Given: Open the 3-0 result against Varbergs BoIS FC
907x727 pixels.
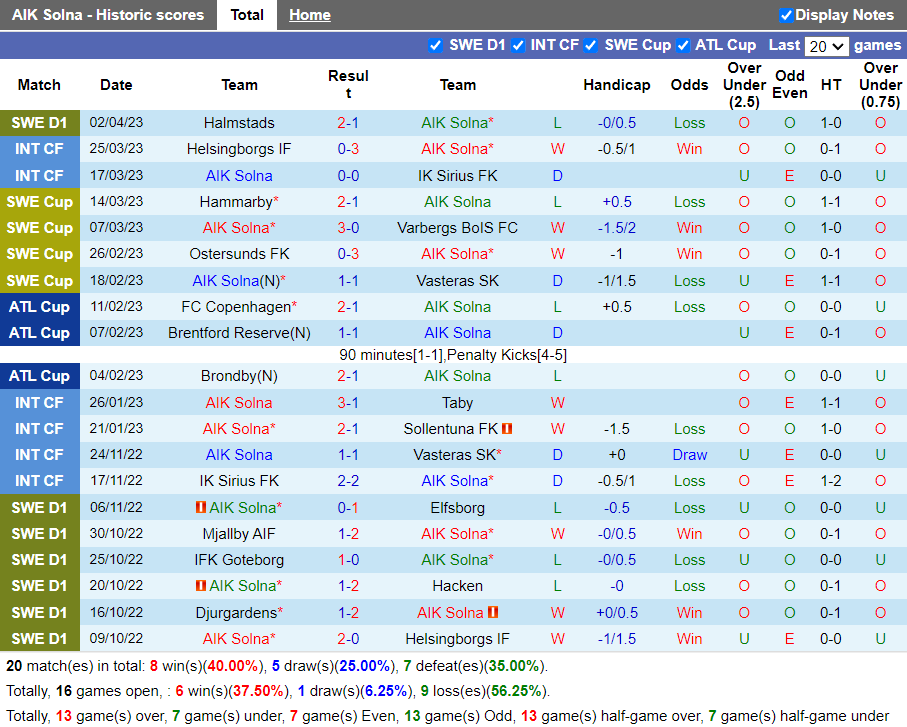Looking at the screenshot, I should [348, 228].
